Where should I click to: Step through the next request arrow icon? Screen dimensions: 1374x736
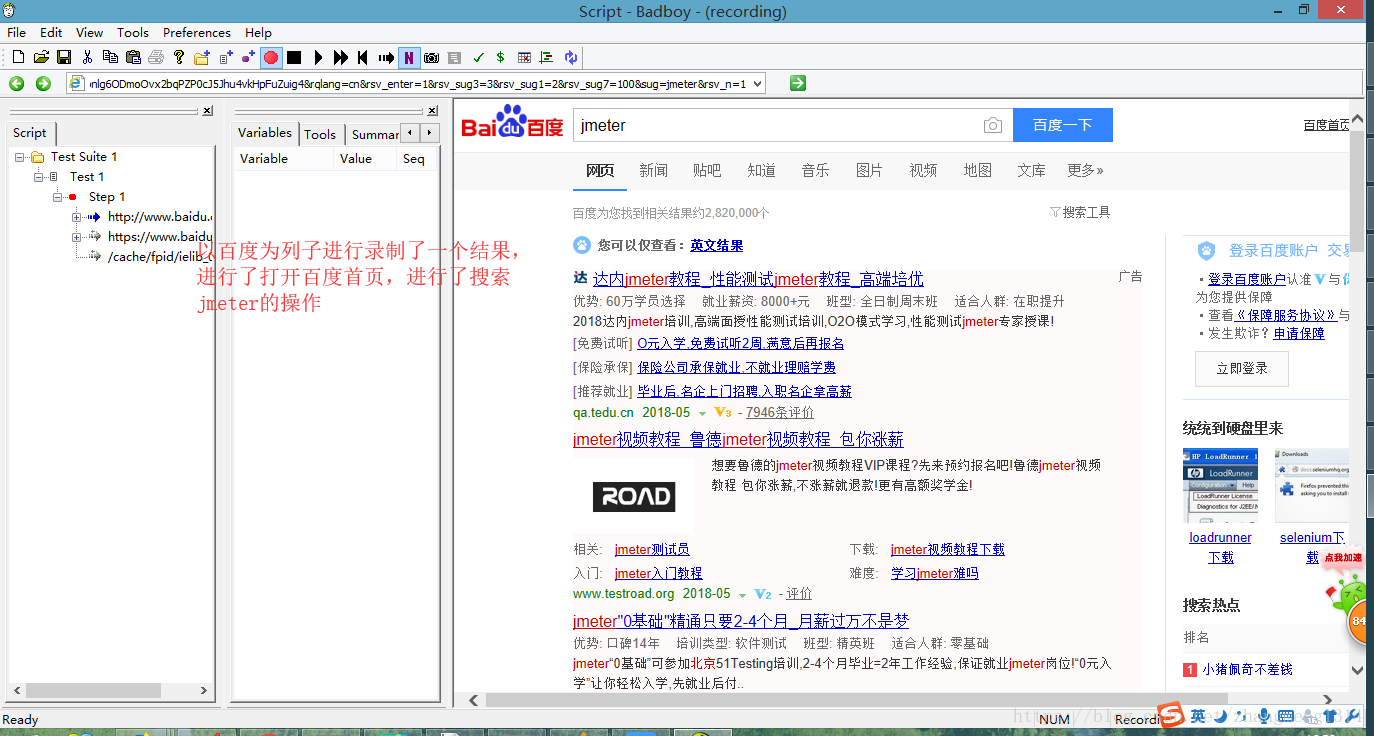(386, 57)
